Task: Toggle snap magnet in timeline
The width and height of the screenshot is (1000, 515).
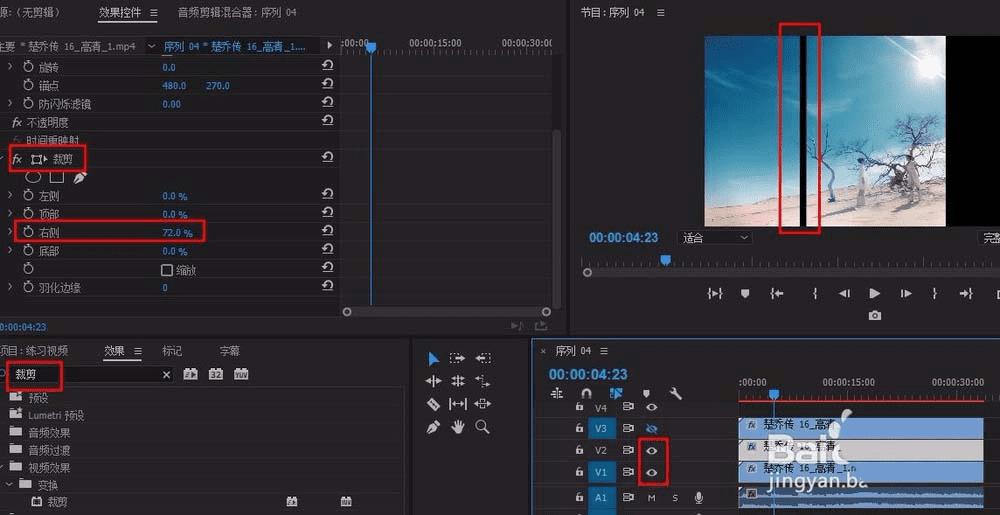Action: 587,394
